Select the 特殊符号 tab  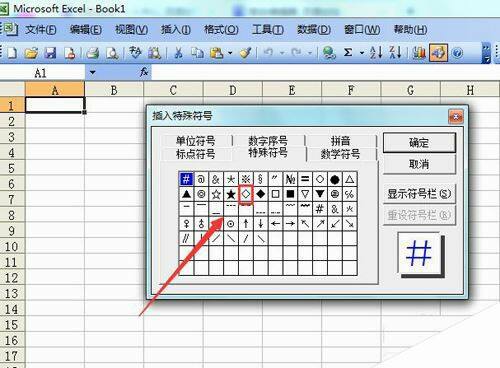[x=268, y=153]
